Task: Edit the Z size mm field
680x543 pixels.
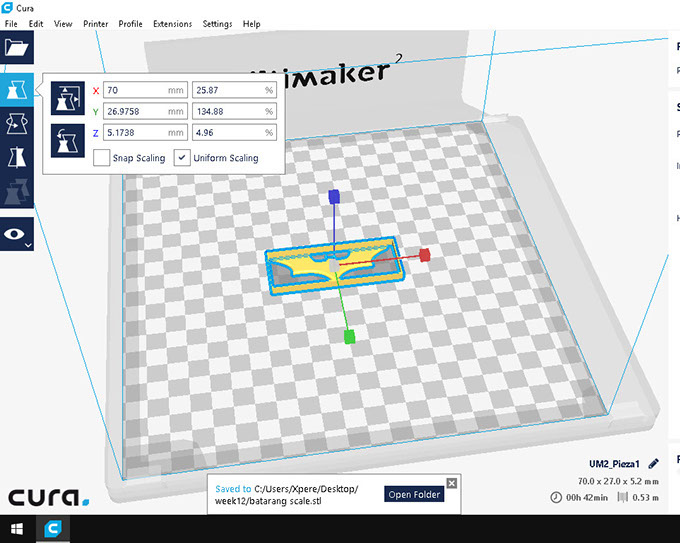Action: [x=145, y=133]
